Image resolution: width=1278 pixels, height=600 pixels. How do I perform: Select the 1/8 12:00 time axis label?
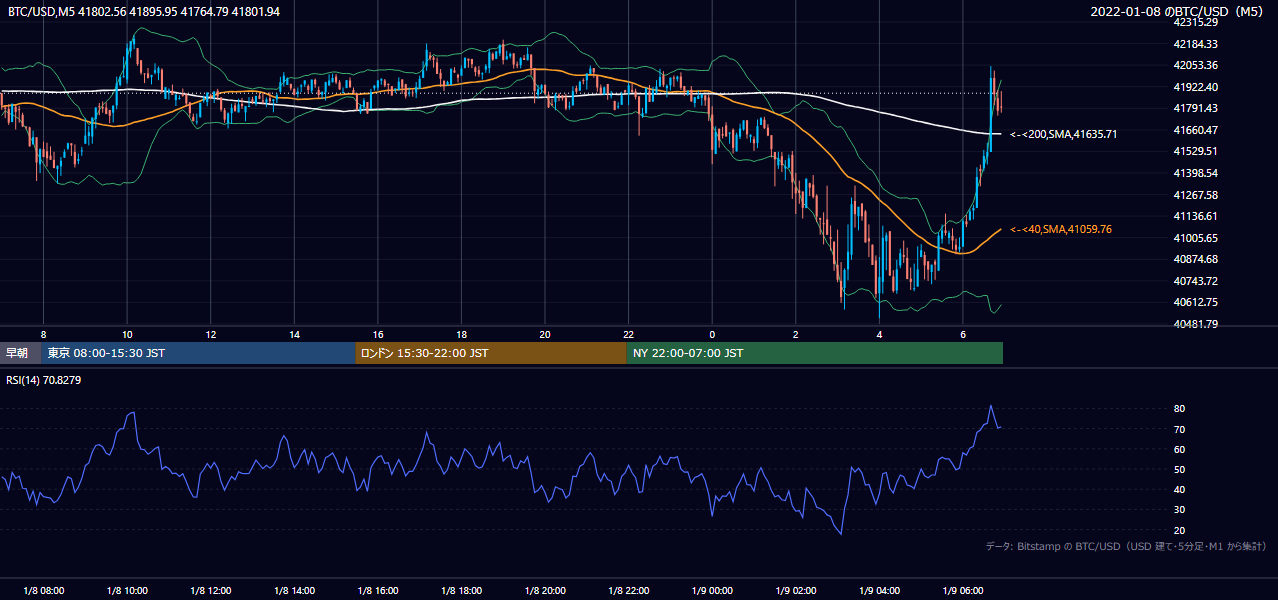pos(210,591)
